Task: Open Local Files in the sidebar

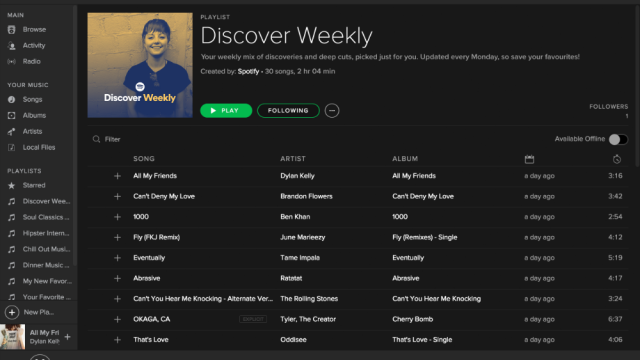Action: point(39,147)
